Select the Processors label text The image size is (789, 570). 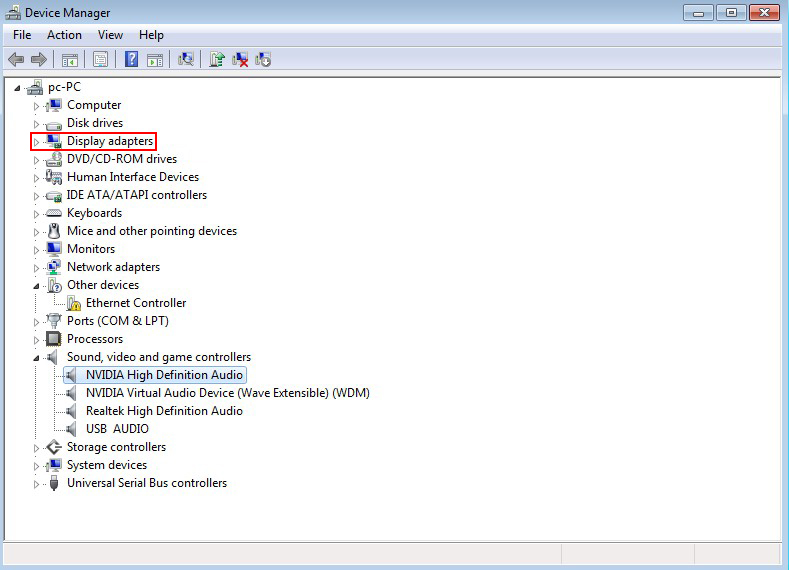click(x=95, y=339)
